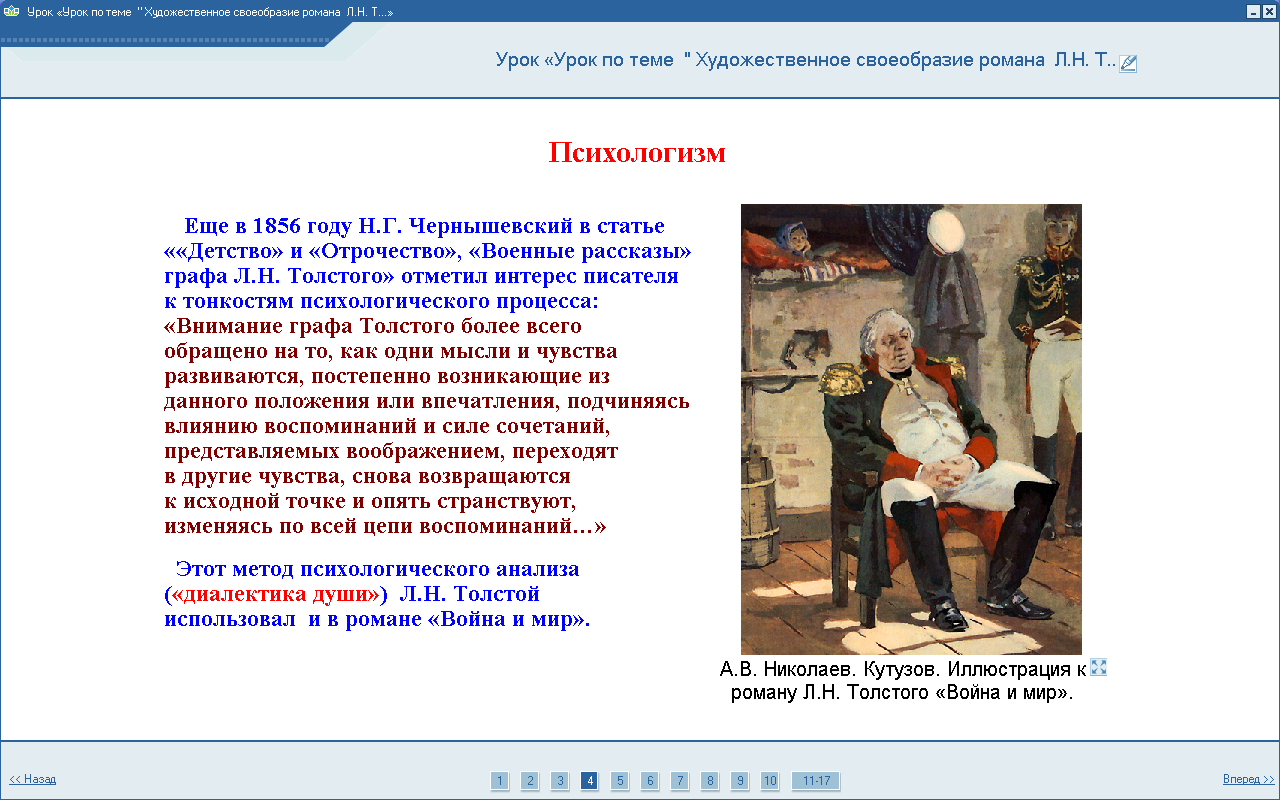Minimize the lesson window
The image size is (1280, 800).
[x=1253, y=10]
